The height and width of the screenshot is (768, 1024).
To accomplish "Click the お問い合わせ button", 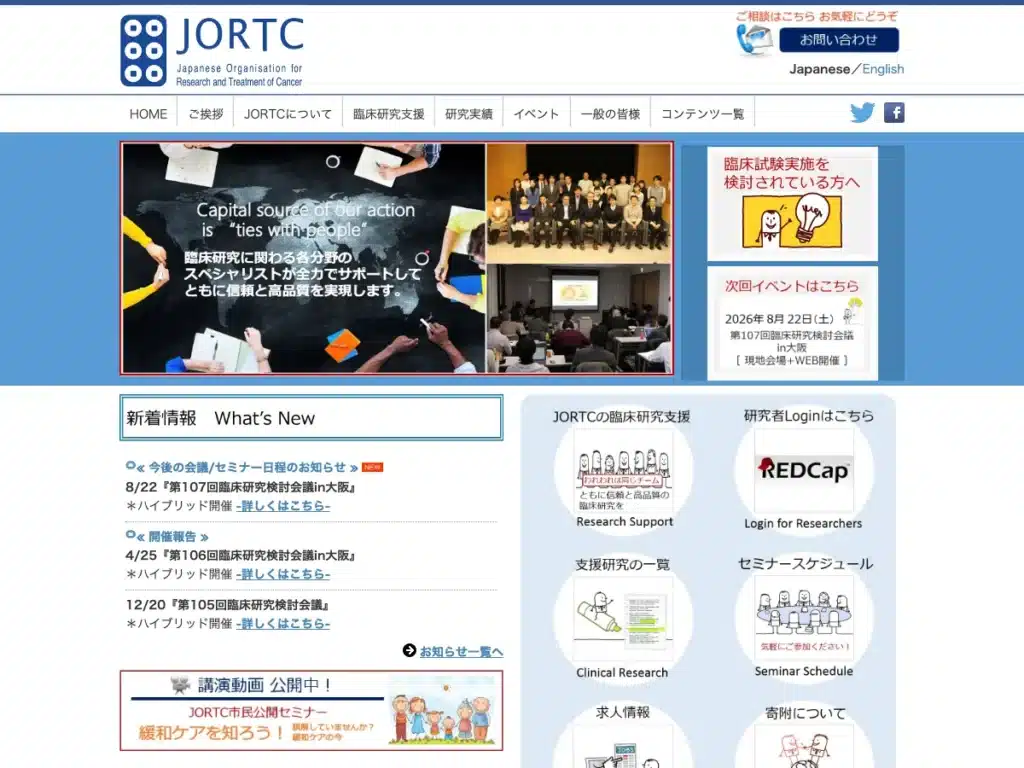I will point(839,40).
